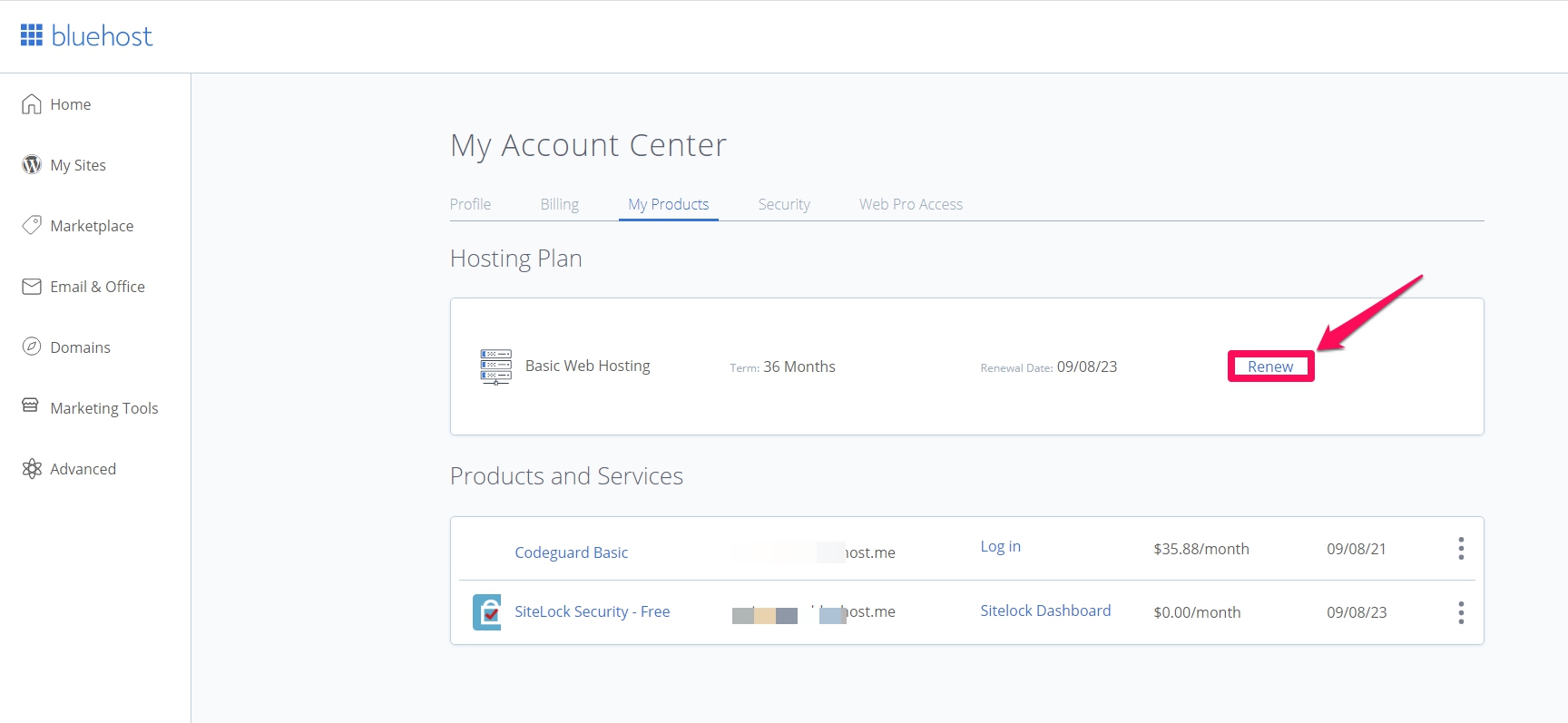The image size is (1568, 723).
Task: Renew the Basic Web Hosting plan
Action: click(x=1270, y=366)
